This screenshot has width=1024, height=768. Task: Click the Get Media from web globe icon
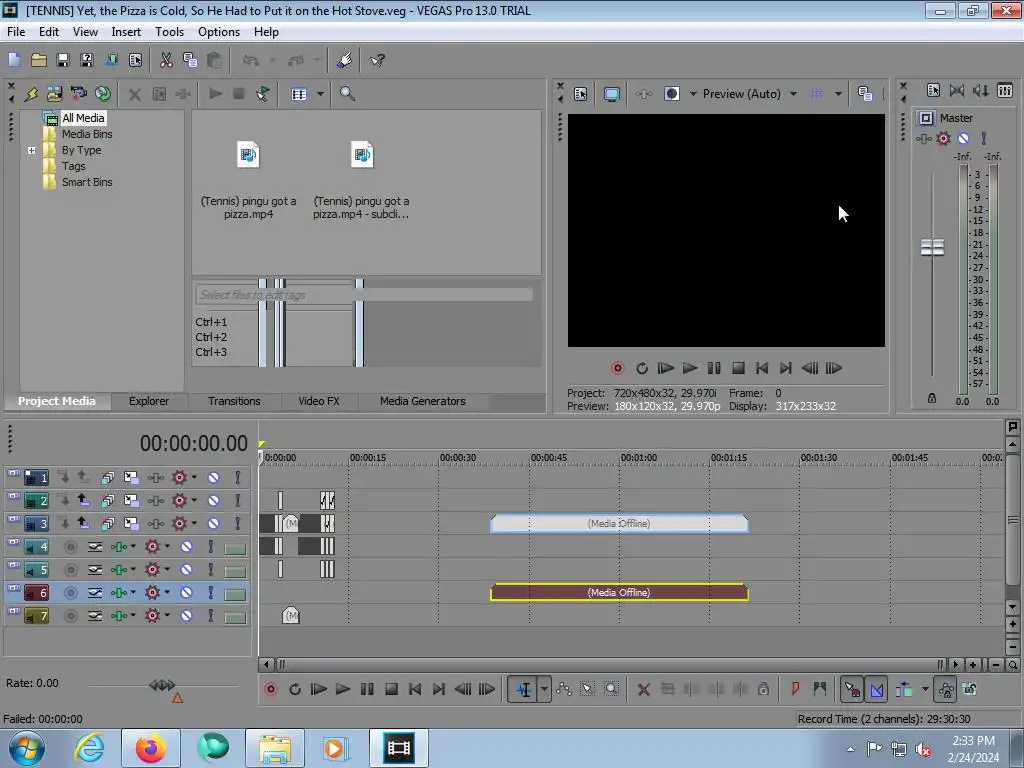pyautogui.click(x=103, y=94)
